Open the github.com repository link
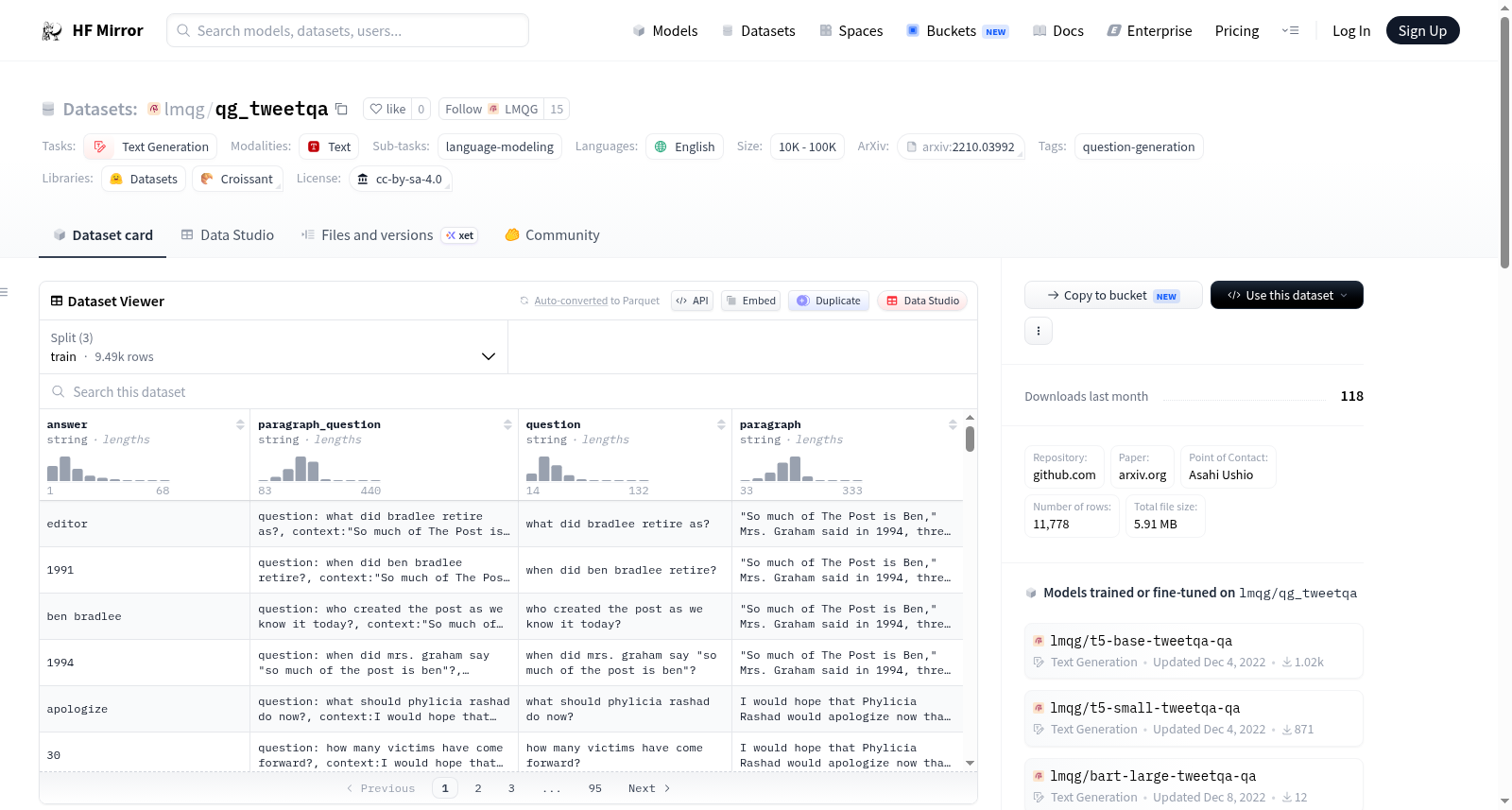 point(1064,467)
